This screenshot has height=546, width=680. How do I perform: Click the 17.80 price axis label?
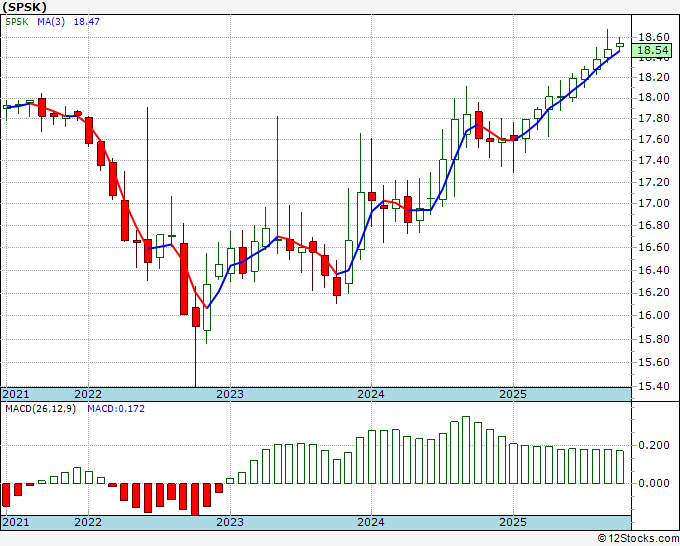click(654, 118)
